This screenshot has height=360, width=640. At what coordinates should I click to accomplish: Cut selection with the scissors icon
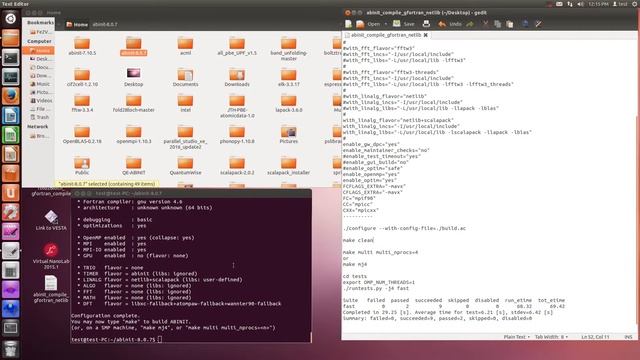485,24
